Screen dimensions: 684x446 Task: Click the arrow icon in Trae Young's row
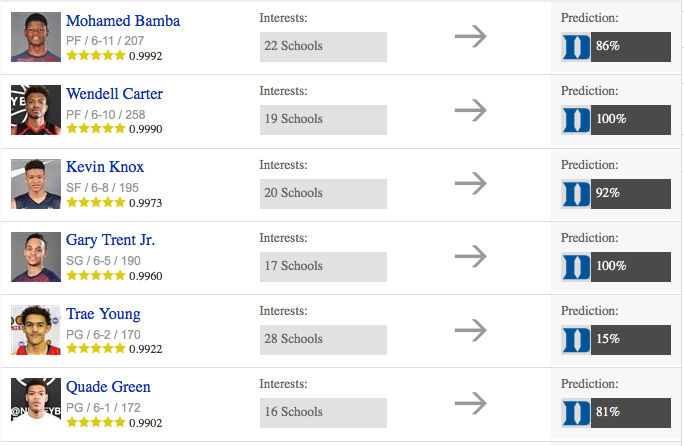tap(470, 330)
